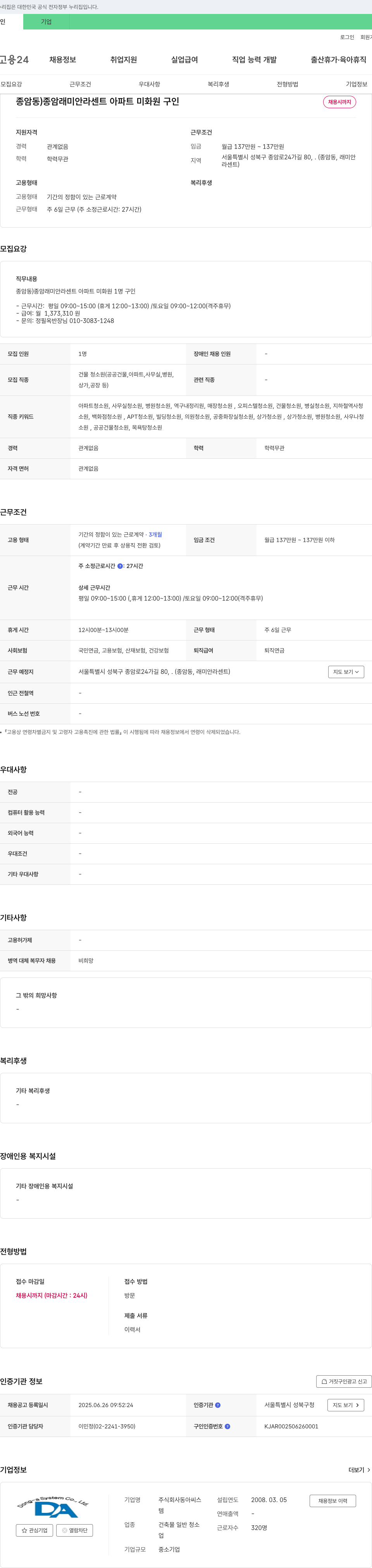Click the 채용시까지 (마감시간 : 24시) text

[52, 1295]
